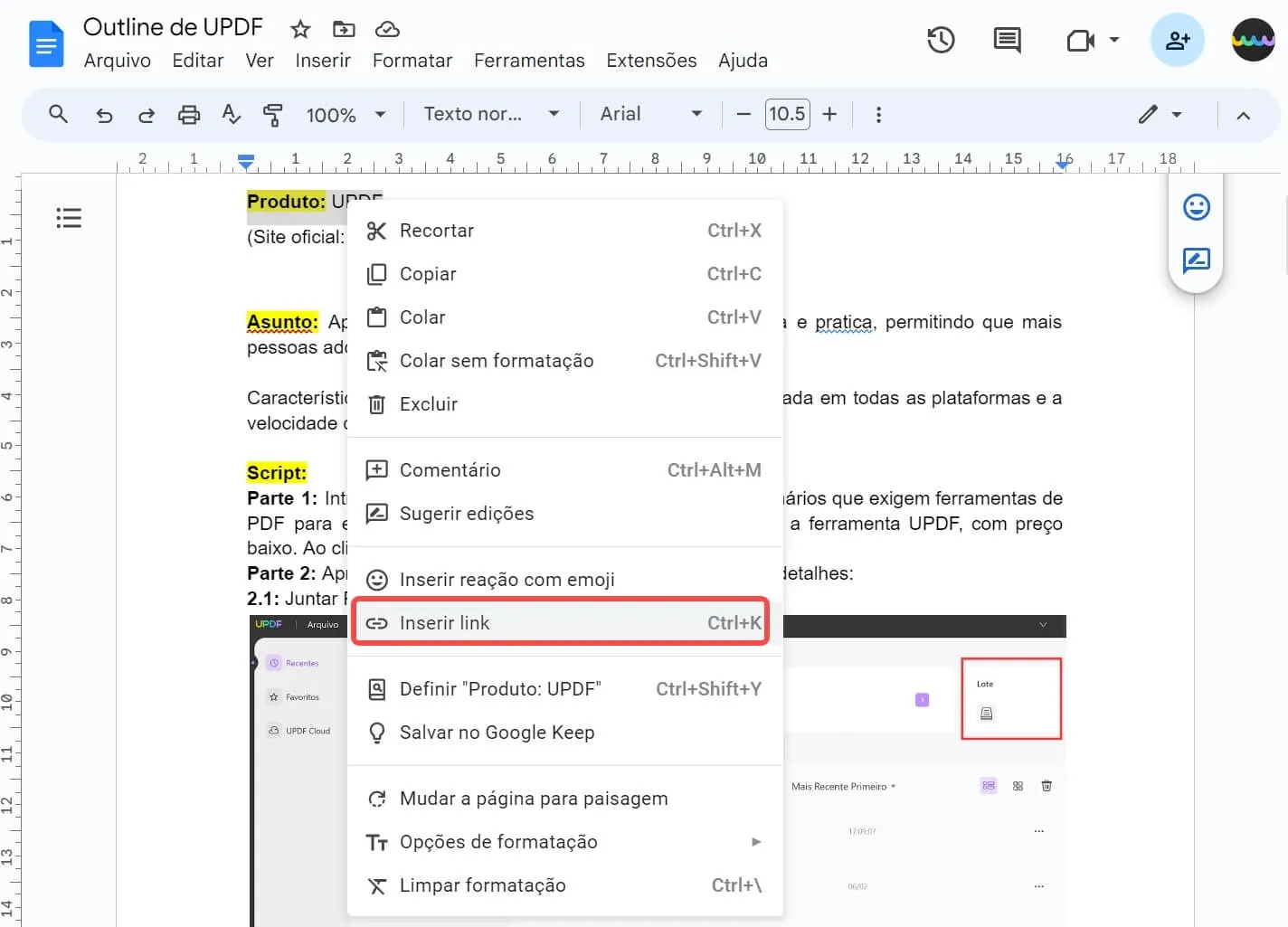The height and width of the screenshot is (927, 1288).
Task: Choose Mudar a página para paisagem
Action: 565,799
